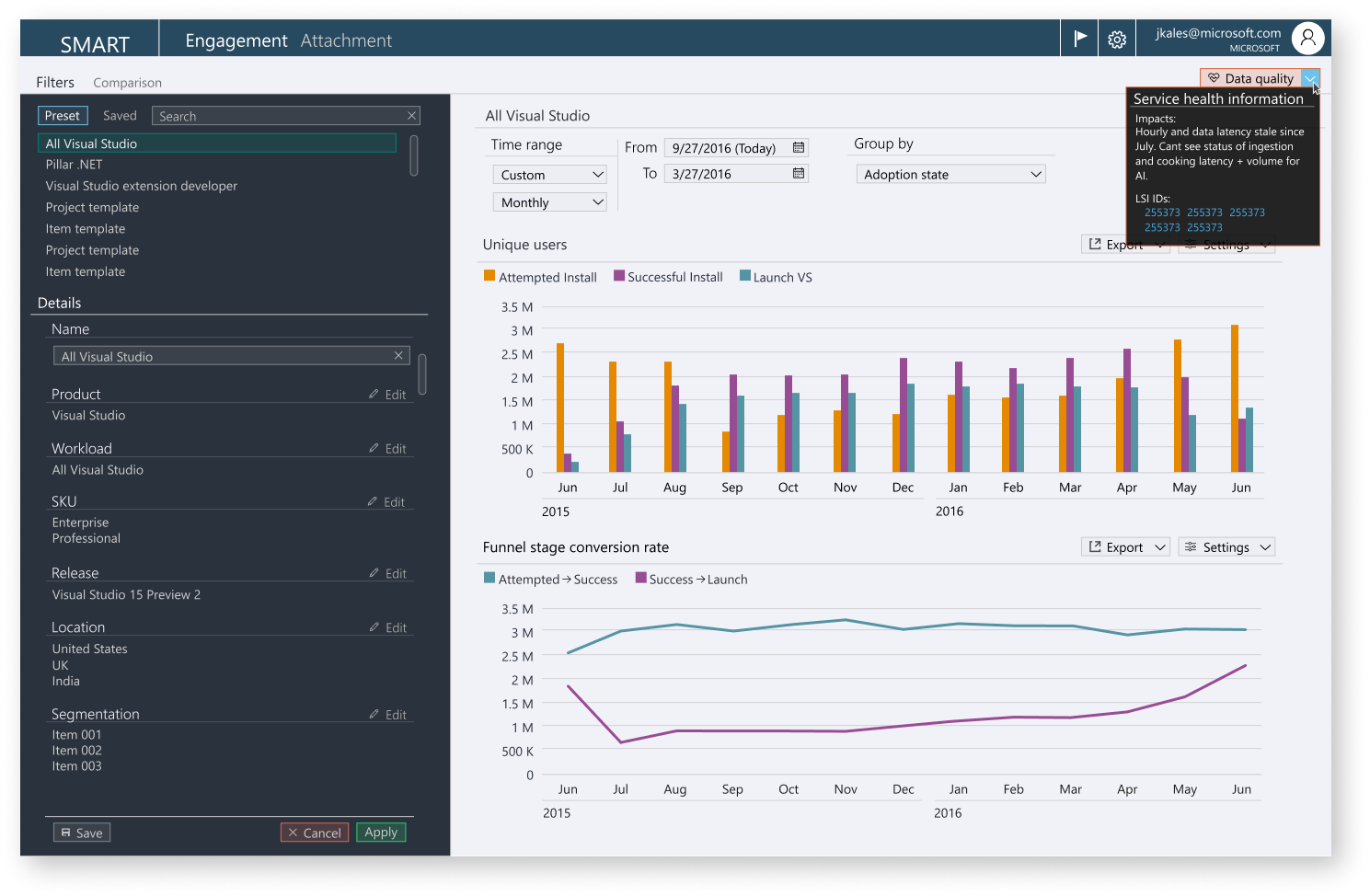
Task: Open the settings gear in the header
Action: point(1117,39)
